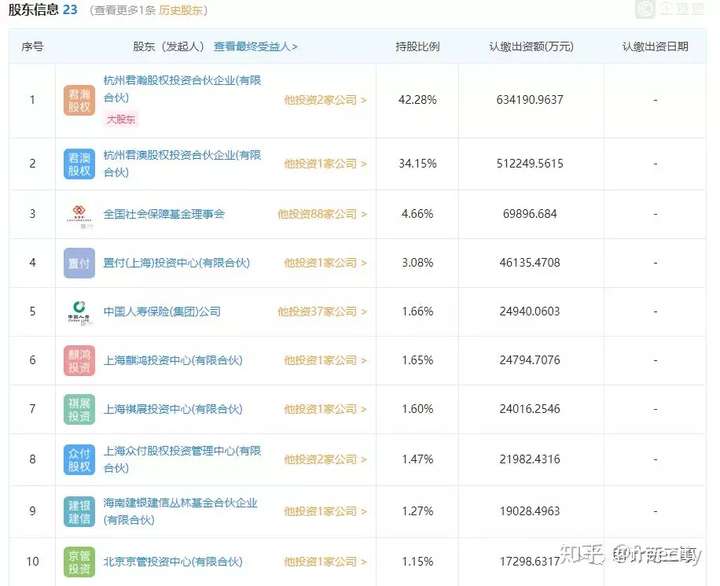Click 君澳股权 blue logo icon
This screenshot has width=720, height=586.
tap(79, 164)
